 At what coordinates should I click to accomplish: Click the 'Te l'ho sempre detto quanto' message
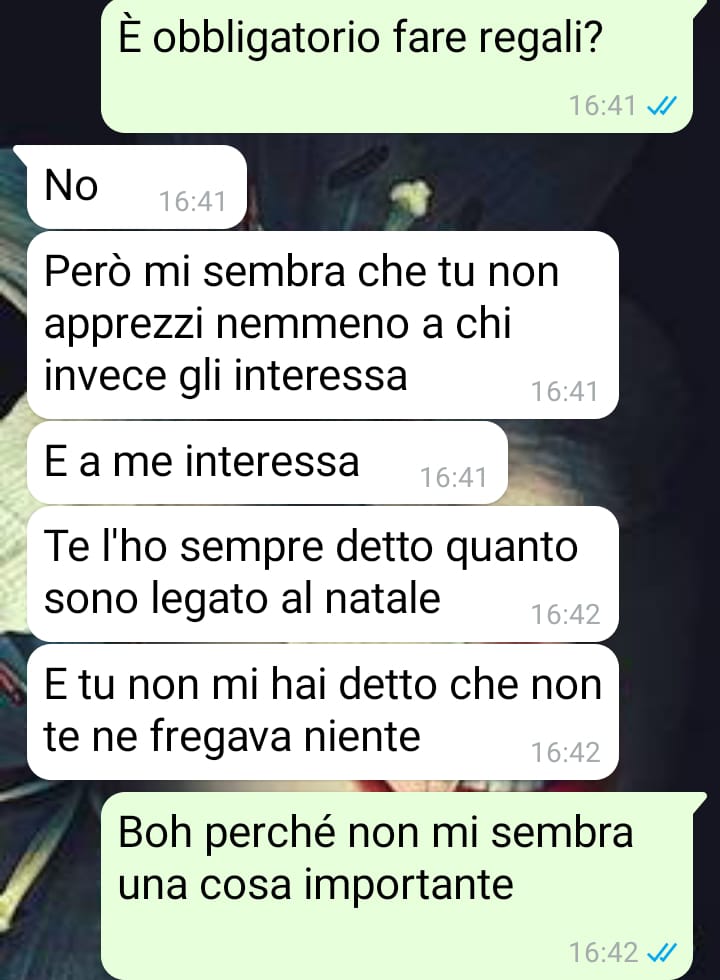(x=322, y=573)
